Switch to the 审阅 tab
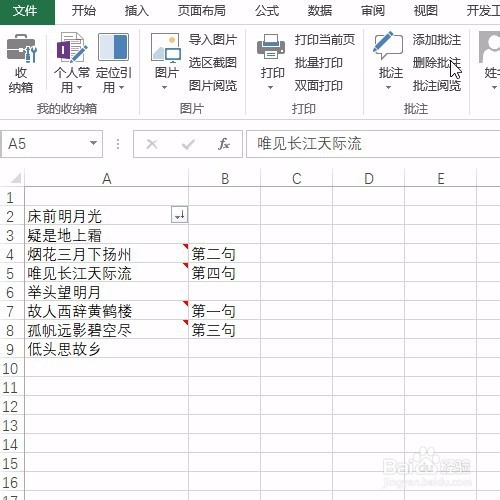 pyautogui.click(x=373, y=11)
